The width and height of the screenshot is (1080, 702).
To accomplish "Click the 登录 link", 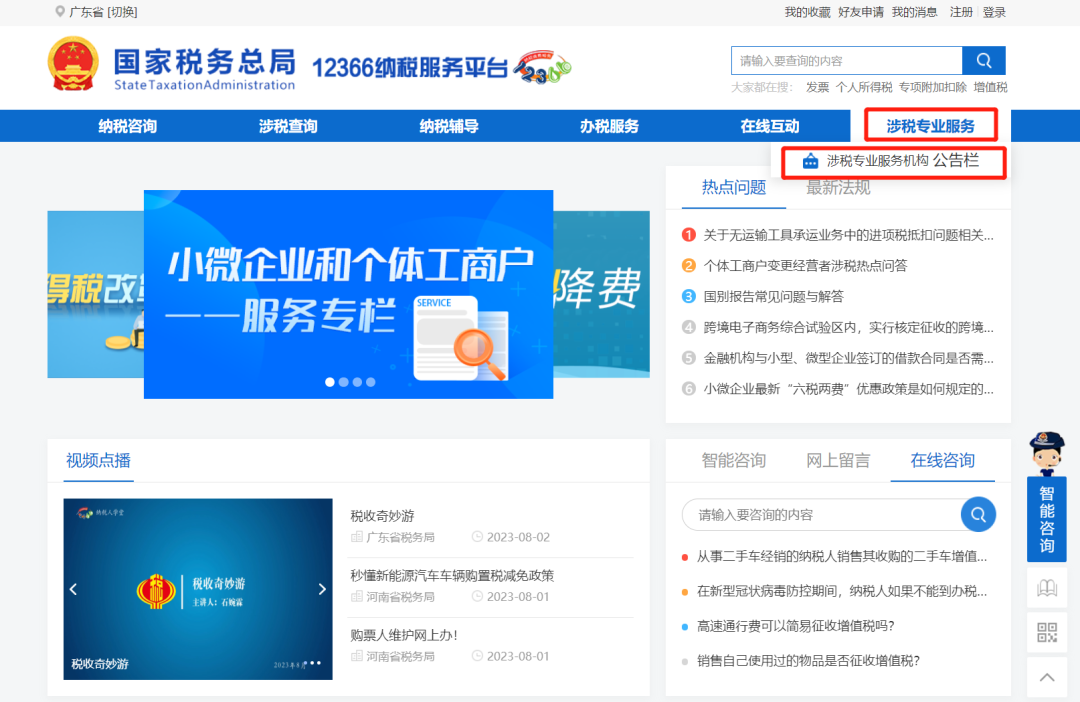I will point(994,12).
